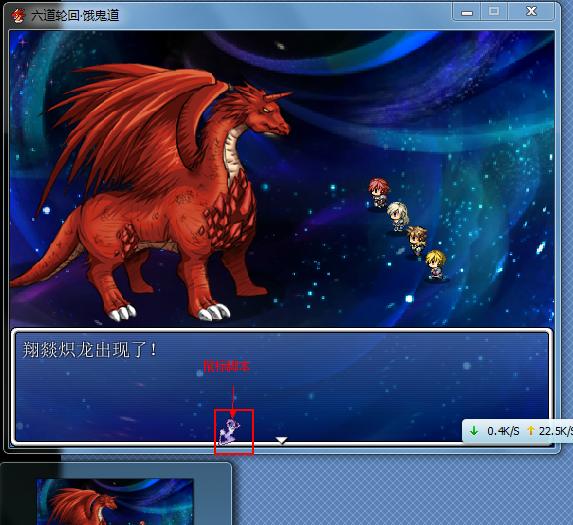Click the white message continue arrow

click(281, 440)
